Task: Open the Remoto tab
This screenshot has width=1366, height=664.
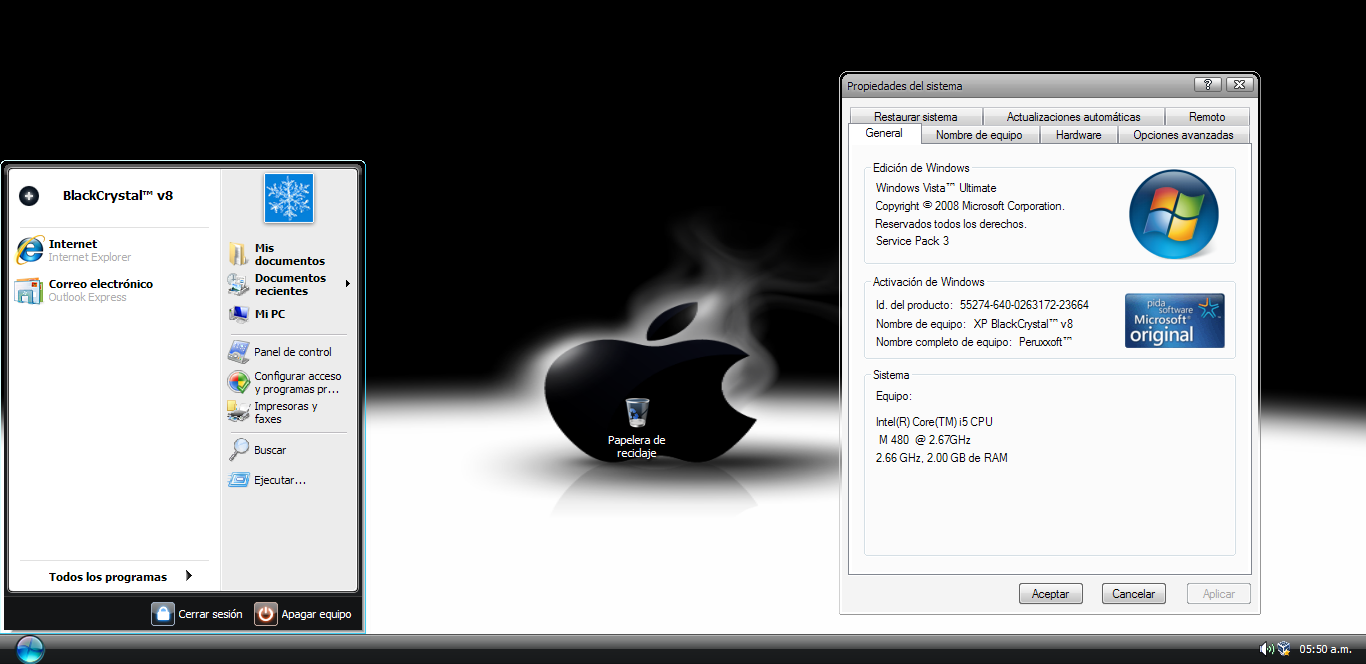Action: click(x=1207, y=117)
